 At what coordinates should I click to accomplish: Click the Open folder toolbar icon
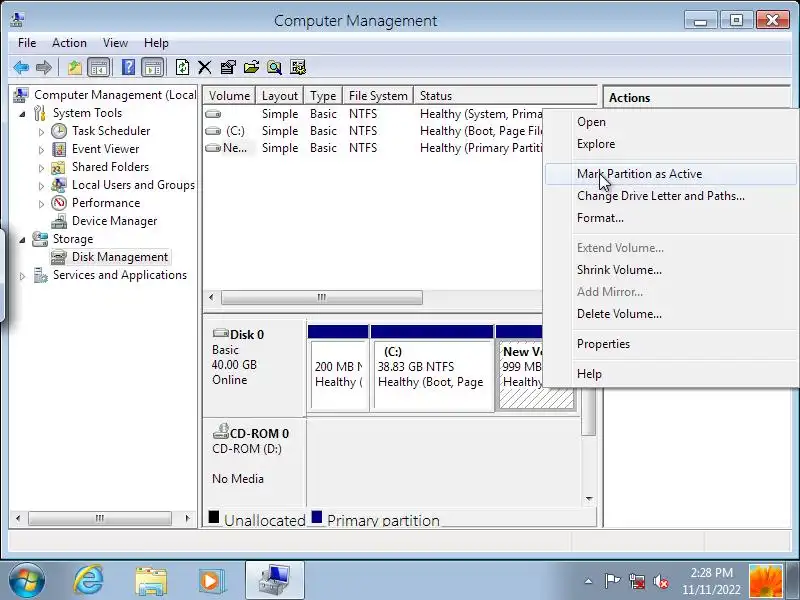[252, 67]
